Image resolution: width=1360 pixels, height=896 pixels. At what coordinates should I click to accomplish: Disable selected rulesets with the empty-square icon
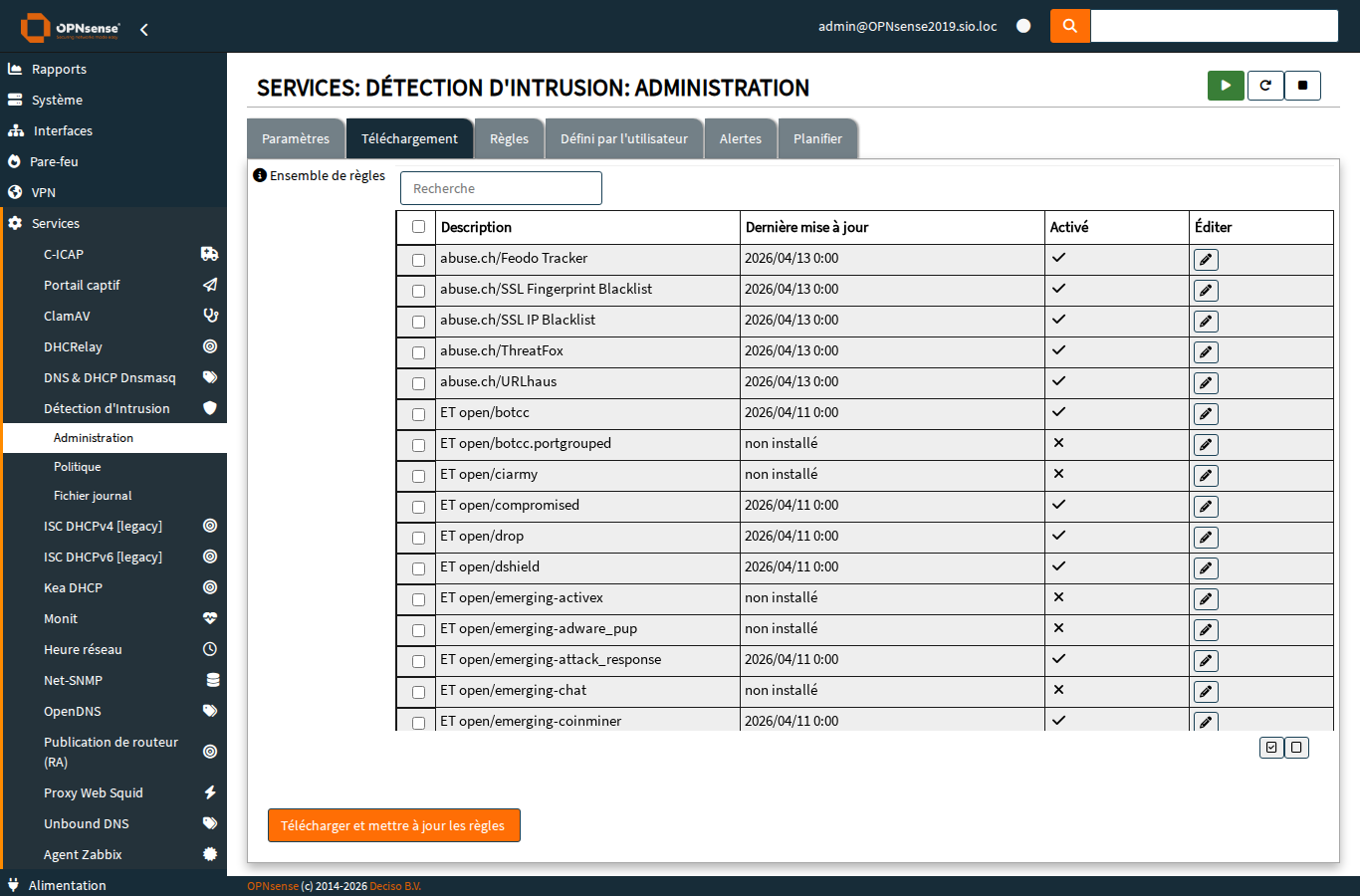pos(1296,748)
